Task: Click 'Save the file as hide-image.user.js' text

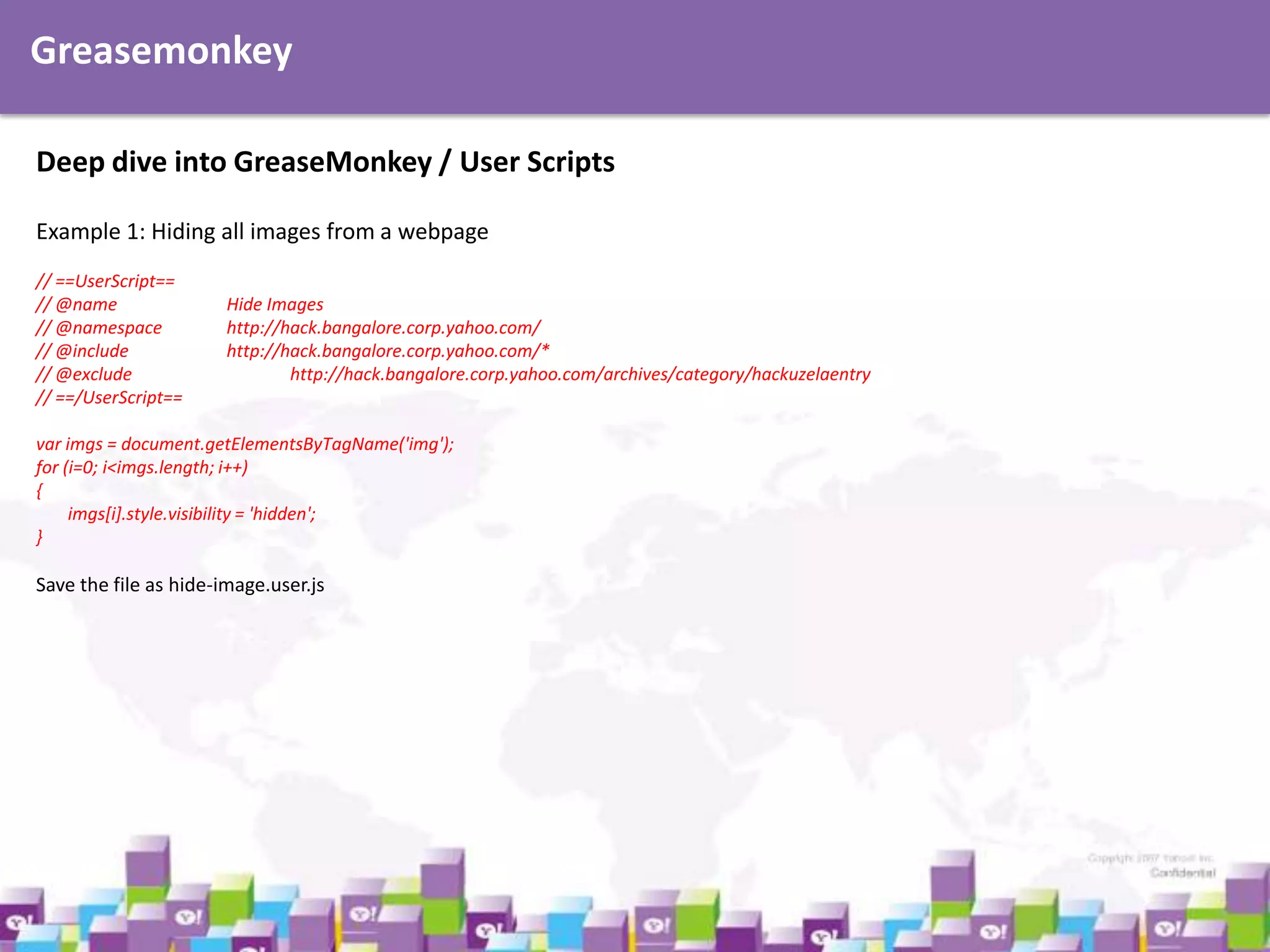Action: coord(180,585)
